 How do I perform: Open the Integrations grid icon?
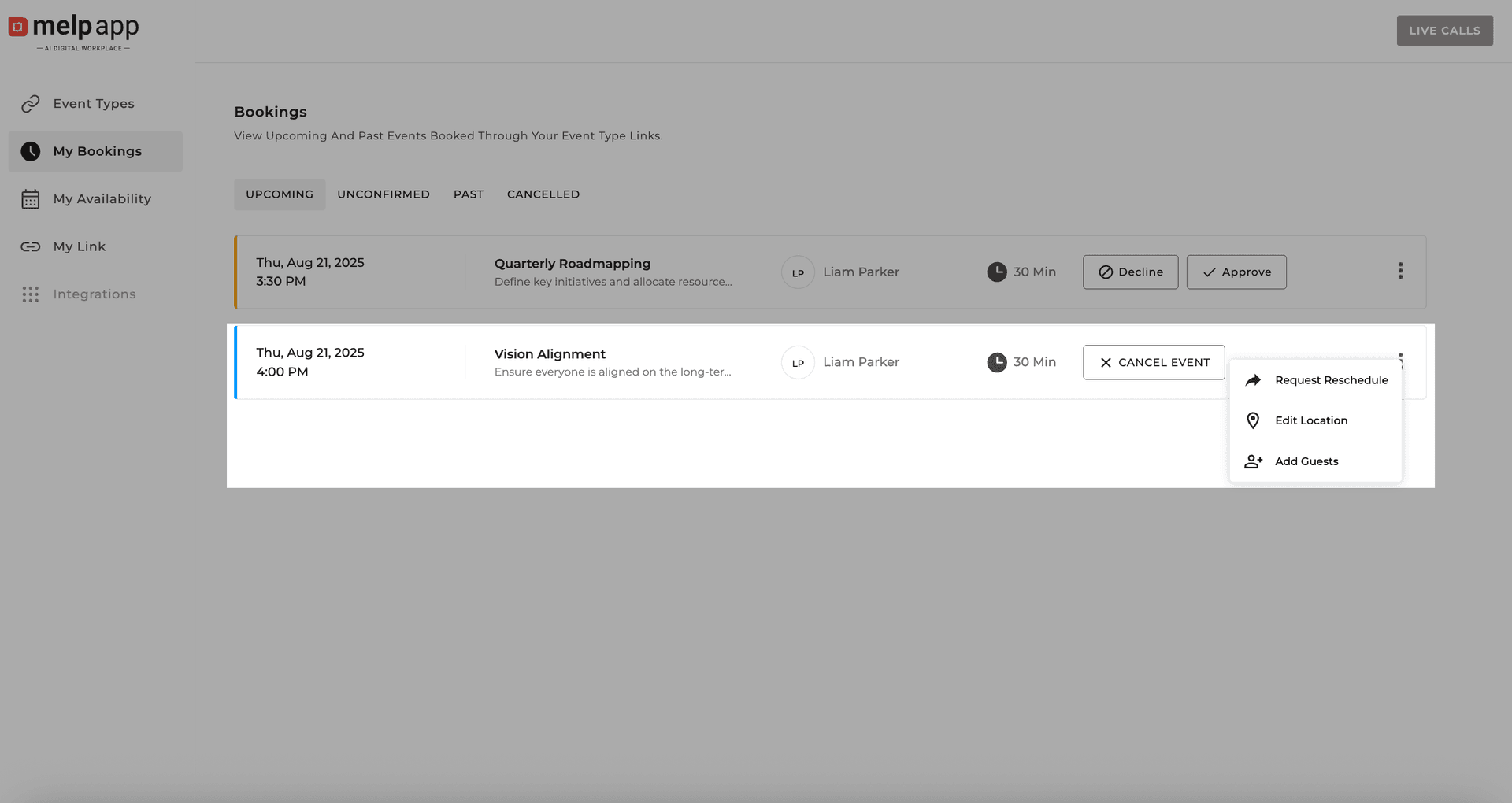click(x=31, y=294)
